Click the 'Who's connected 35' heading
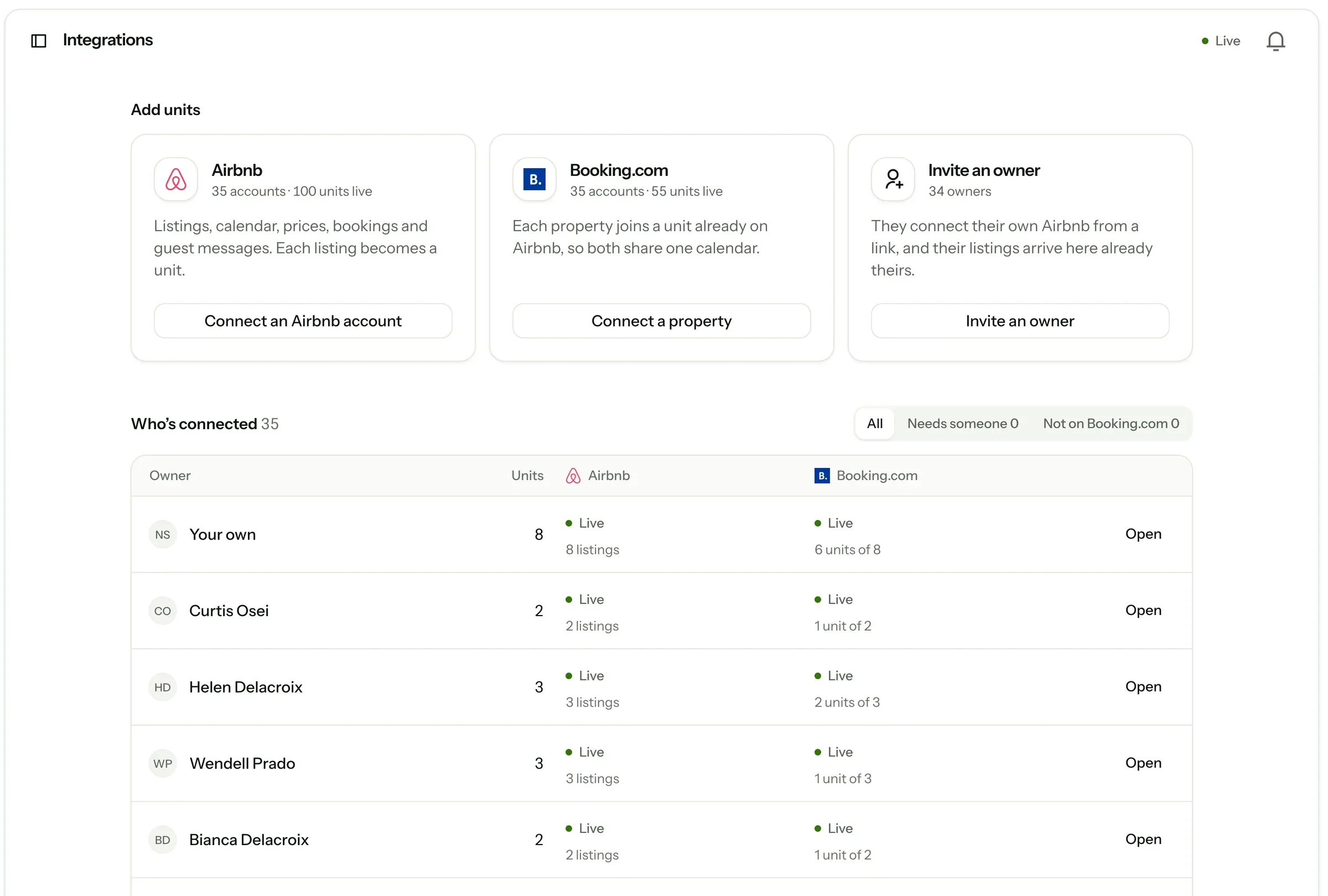 tap(205, 424)
